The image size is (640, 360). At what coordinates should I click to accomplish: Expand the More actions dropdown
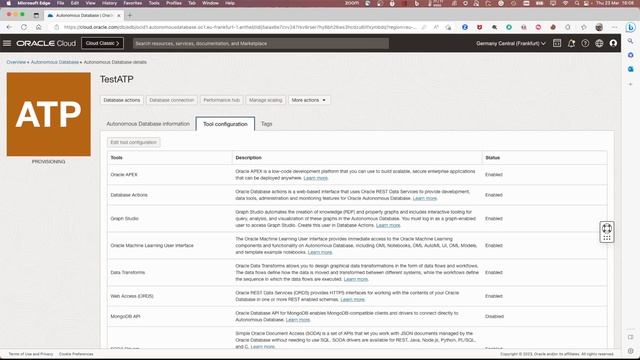tap(309, 100)
